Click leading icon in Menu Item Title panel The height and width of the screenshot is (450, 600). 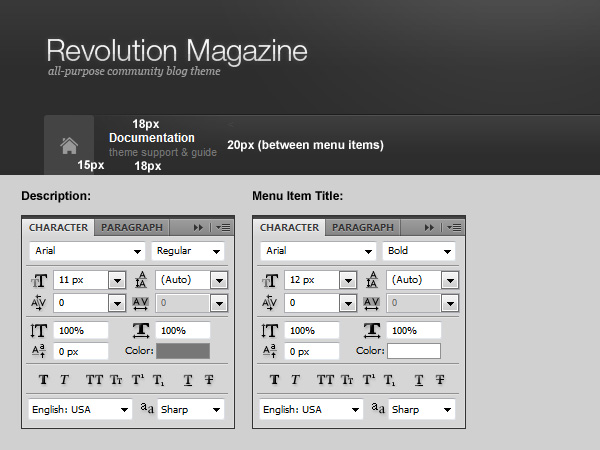[x=372, y=280]
